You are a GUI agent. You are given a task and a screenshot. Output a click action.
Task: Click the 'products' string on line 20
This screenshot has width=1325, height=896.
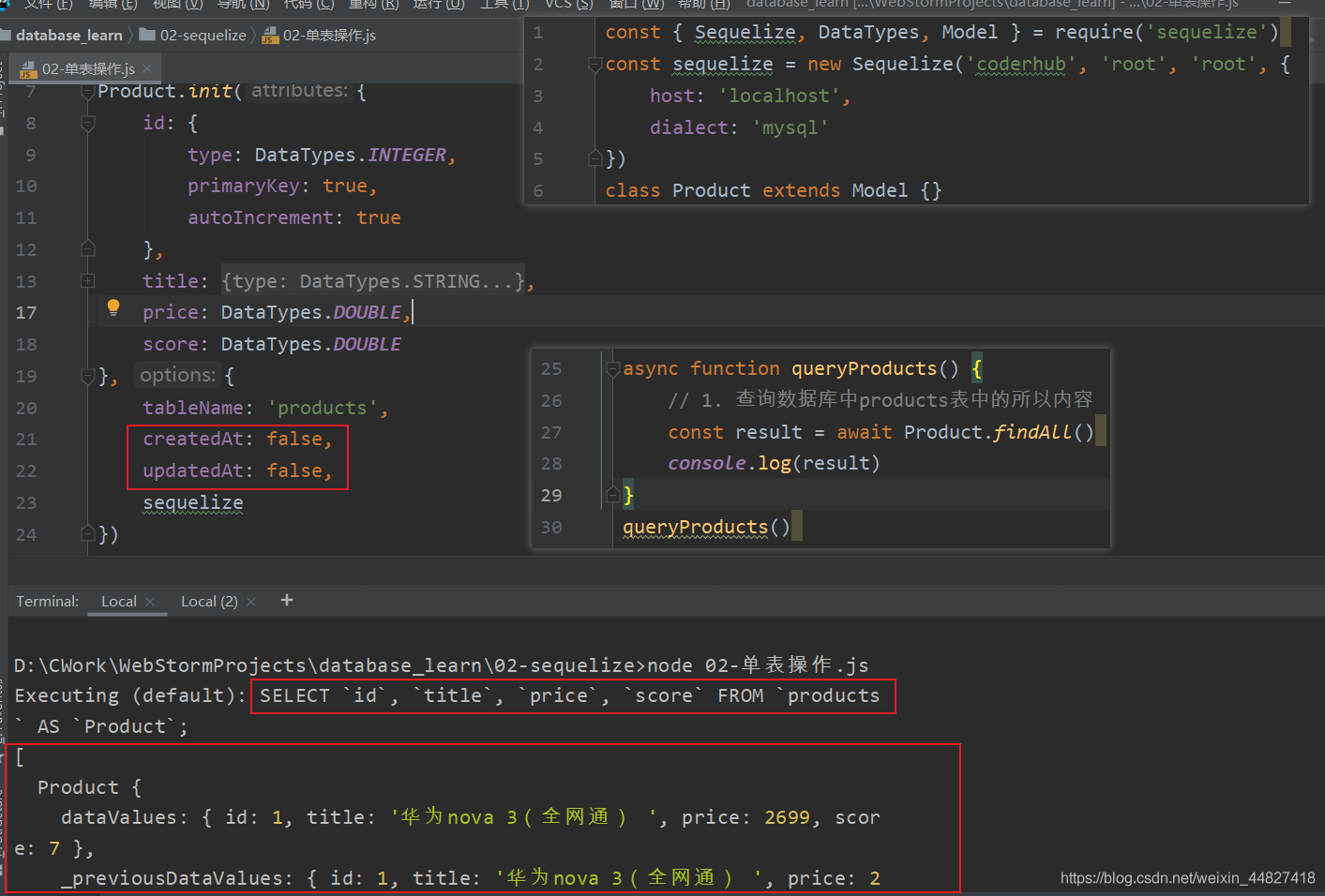[x=323, y=408]
